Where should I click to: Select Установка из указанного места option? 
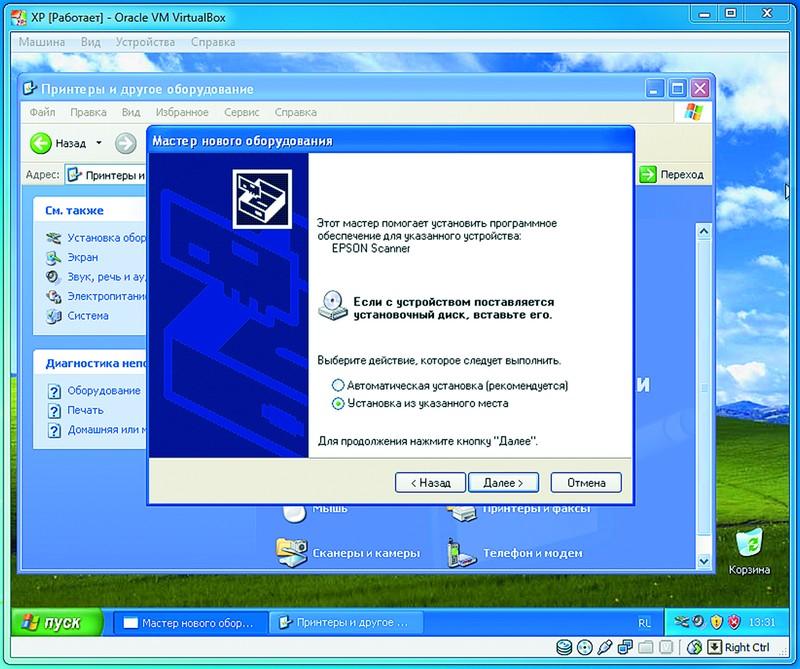pyautogui.click(x=420, y=404)
